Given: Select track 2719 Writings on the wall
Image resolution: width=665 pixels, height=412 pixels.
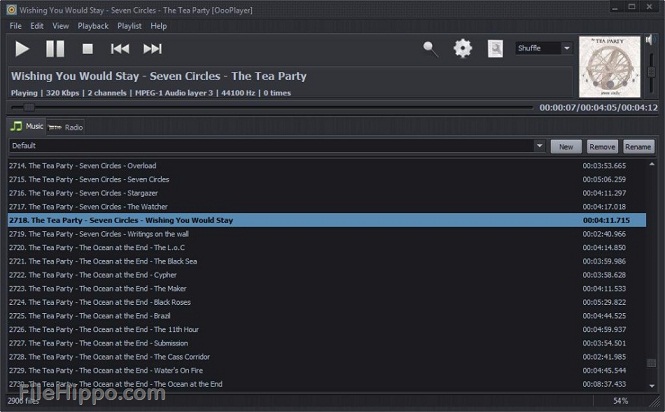Looking at the screenshot, I should pos(327,234).
